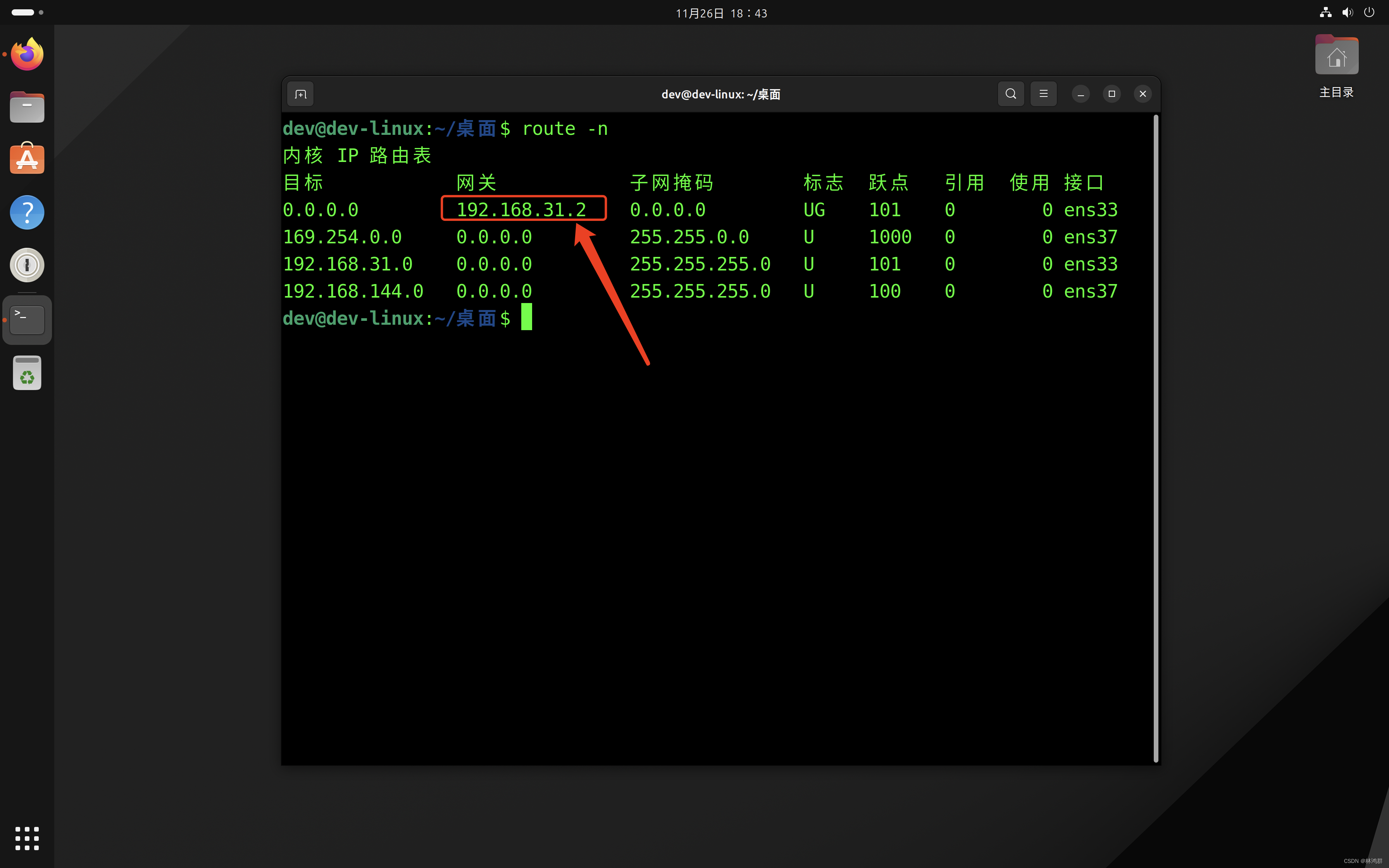Click the '子网掩码' column header

pos(672,183)
